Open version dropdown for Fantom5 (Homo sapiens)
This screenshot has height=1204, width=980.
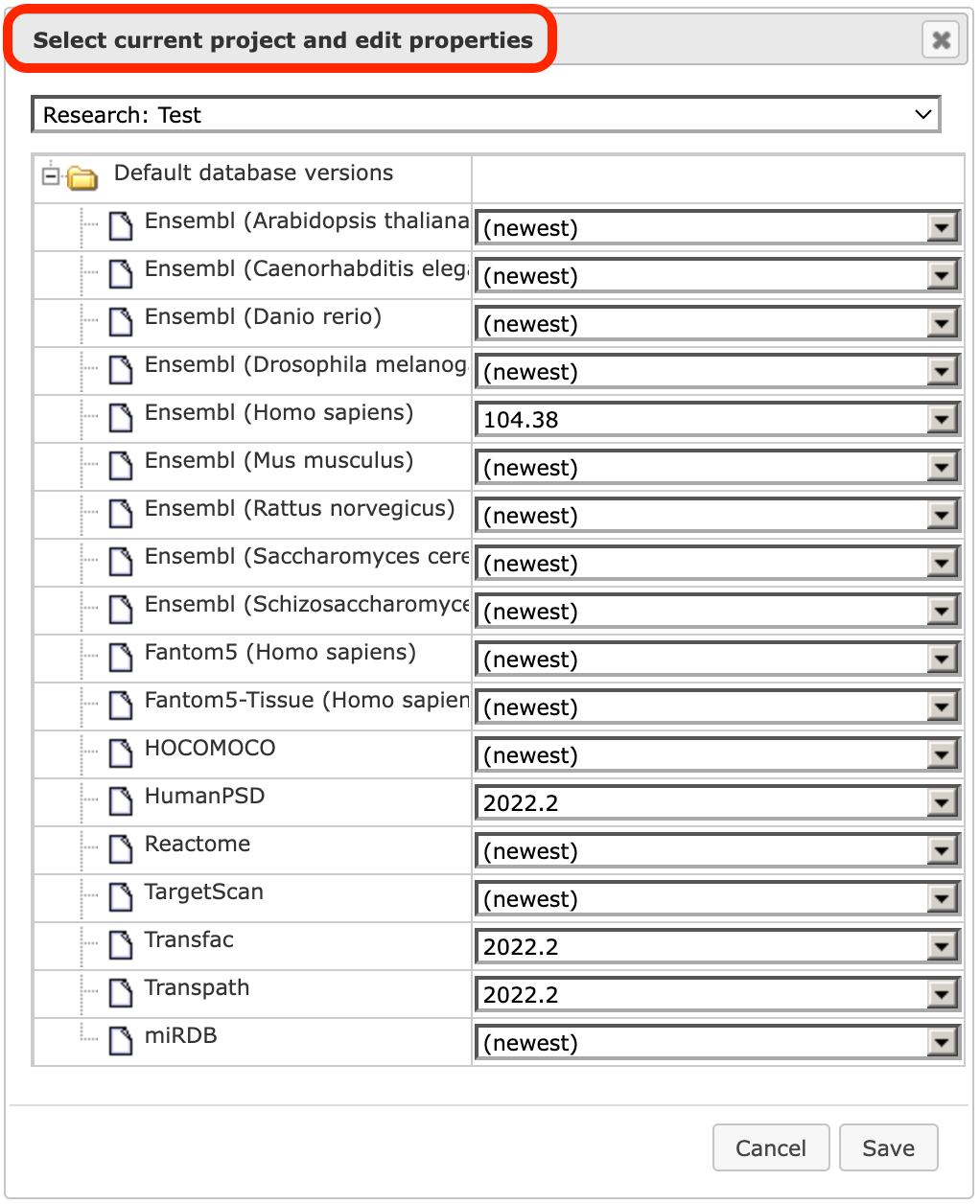[718, 659]
